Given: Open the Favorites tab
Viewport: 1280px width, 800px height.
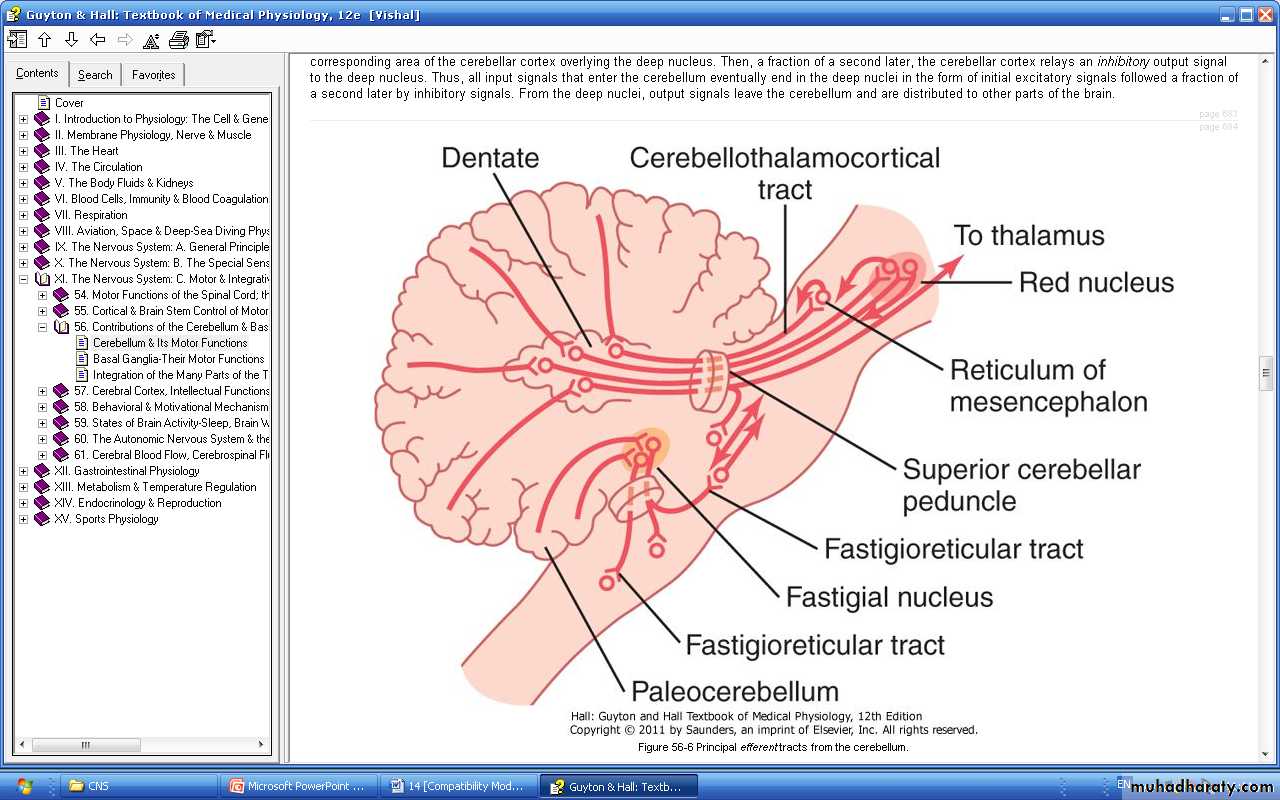Looking at the screenshot, I should (153, 75).
